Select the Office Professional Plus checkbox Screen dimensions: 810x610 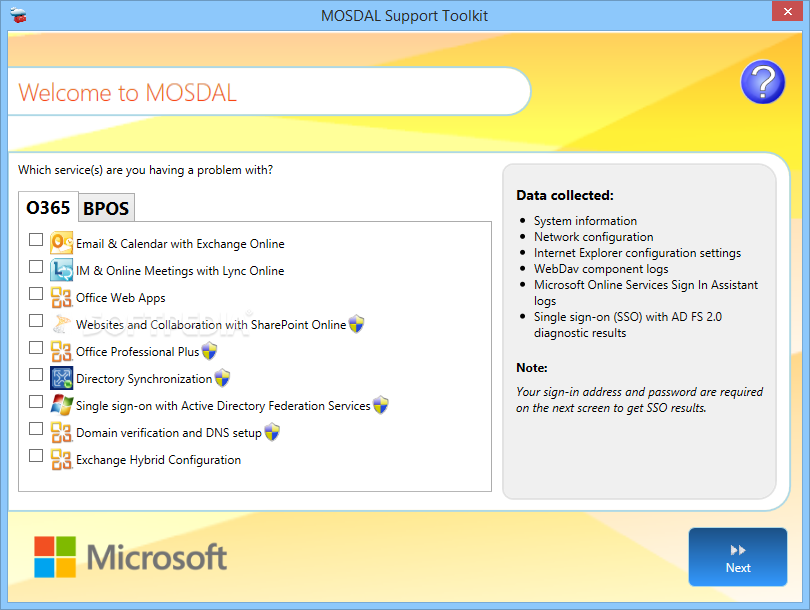coord(36,348)
